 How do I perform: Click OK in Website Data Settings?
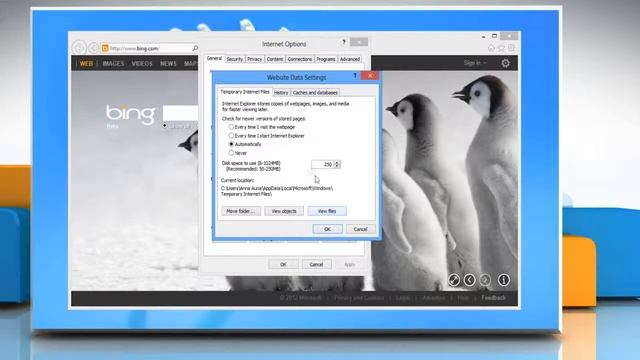[327, 229]
